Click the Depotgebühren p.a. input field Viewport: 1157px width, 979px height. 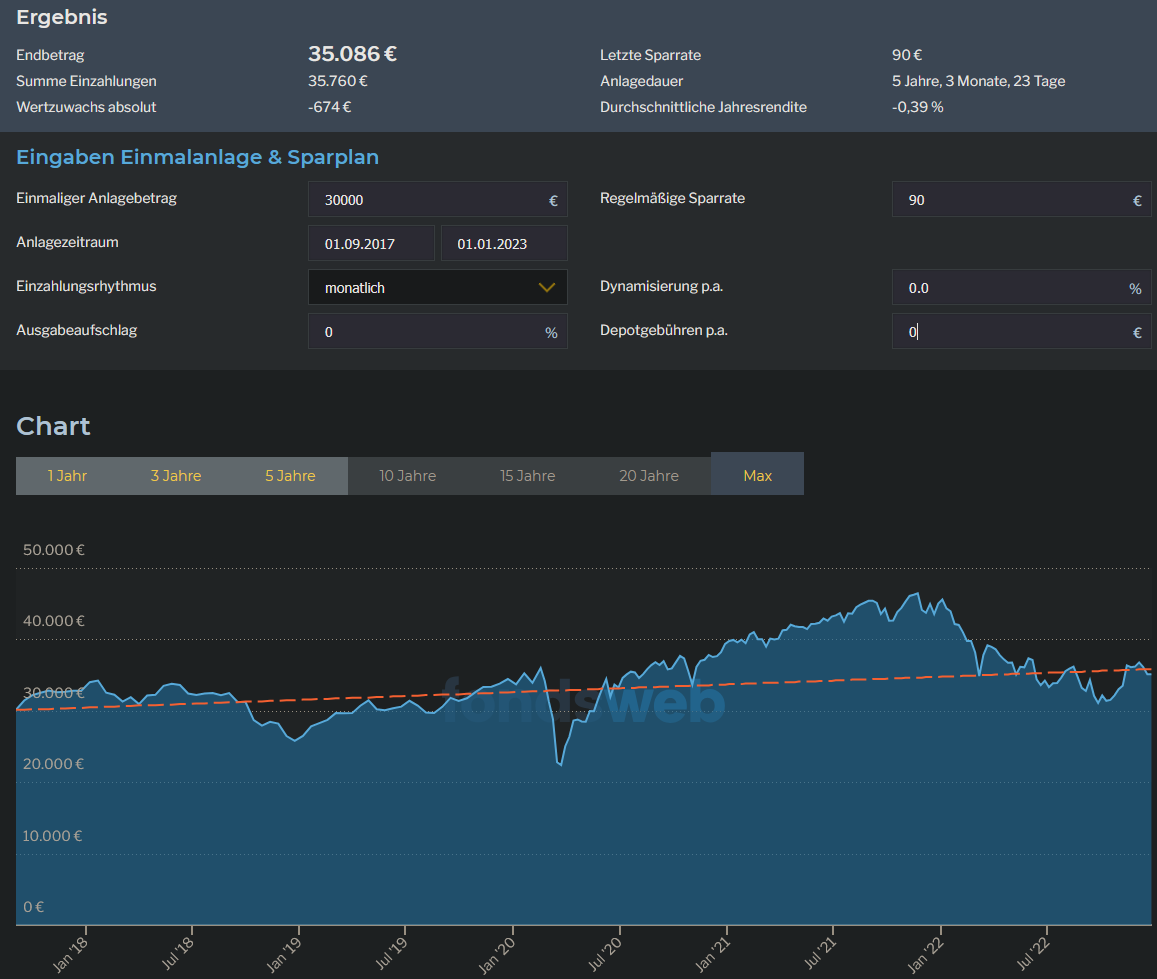click(x=1010, y=332)
